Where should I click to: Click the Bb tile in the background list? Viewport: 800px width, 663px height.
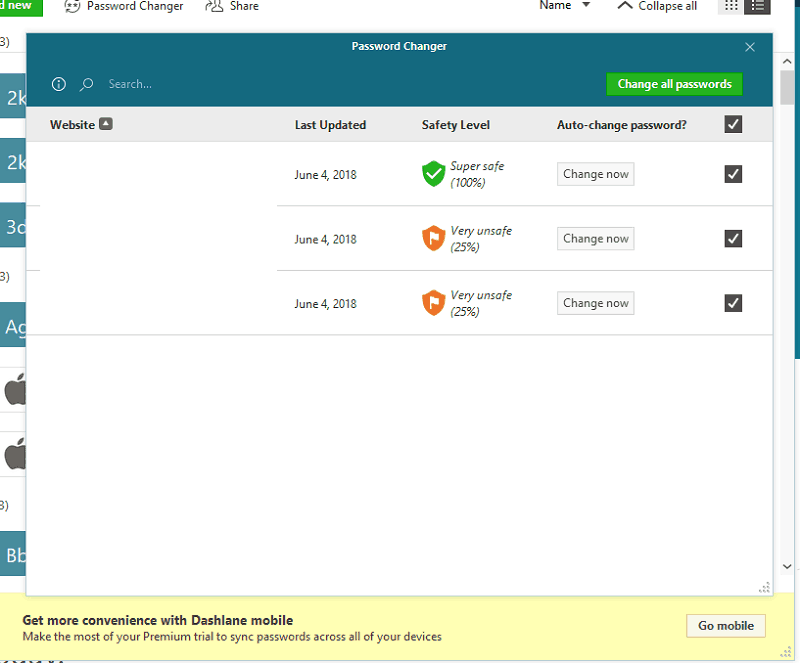coord(13,554)
